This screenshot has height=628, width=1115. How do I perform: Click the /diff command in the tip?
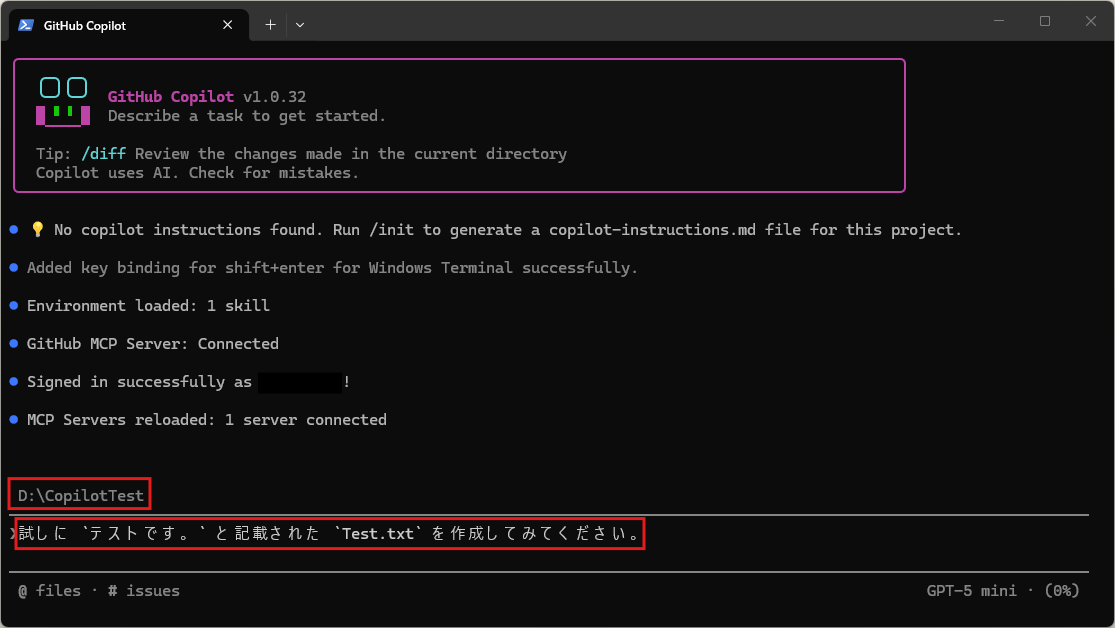(105, 154)
